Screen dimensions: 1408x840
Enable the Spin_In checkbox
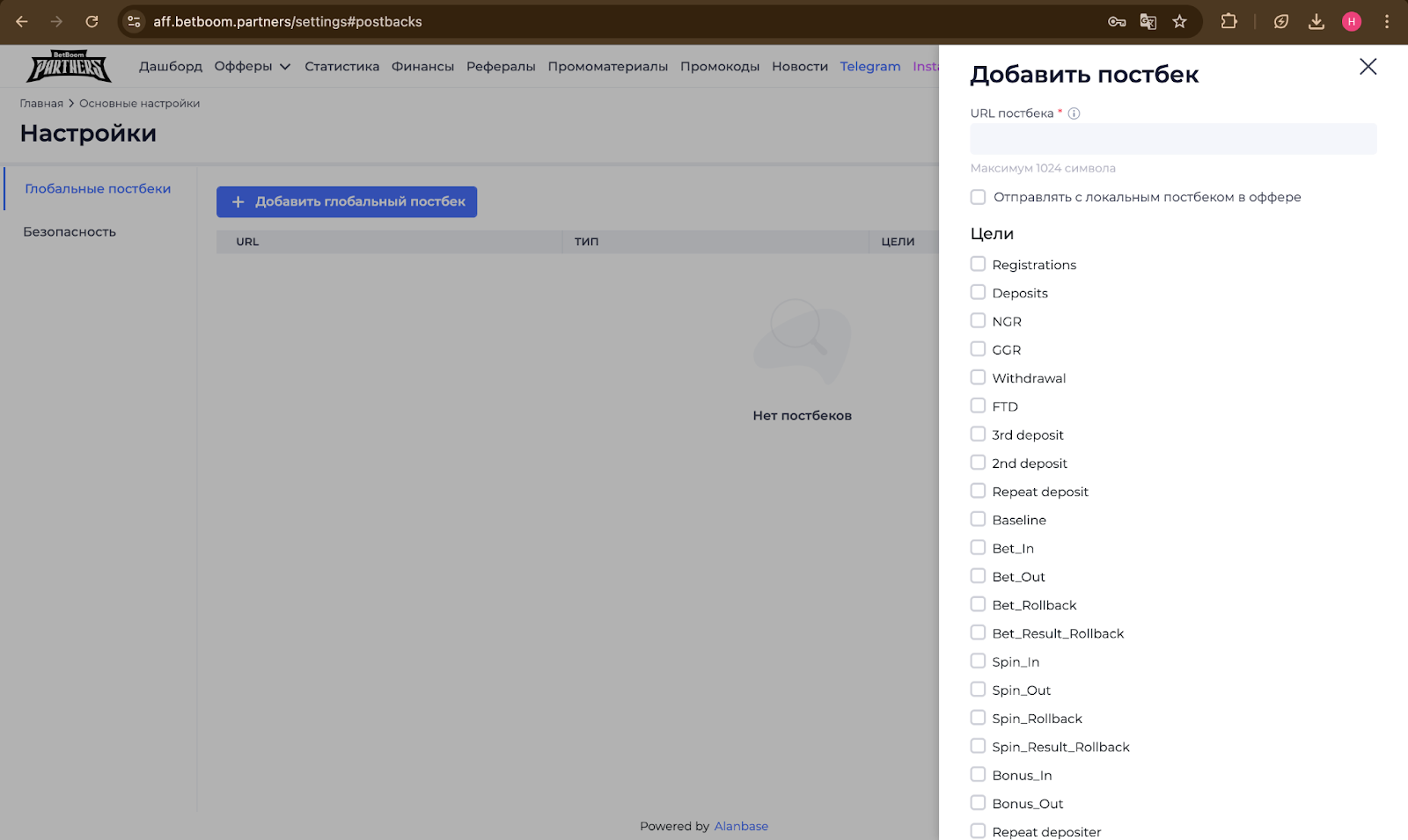pos(978,661)
